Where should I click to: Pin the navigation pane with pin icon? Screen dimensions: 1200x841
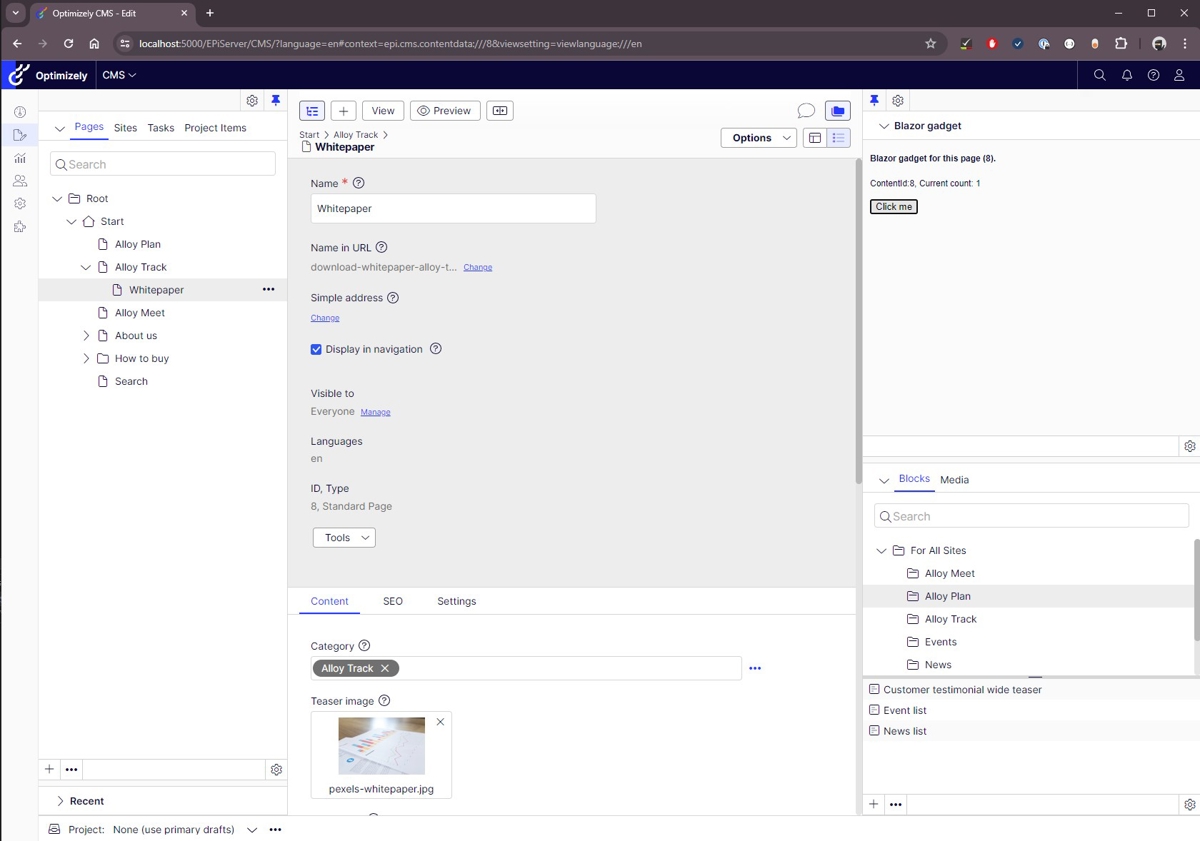(276, 100)
